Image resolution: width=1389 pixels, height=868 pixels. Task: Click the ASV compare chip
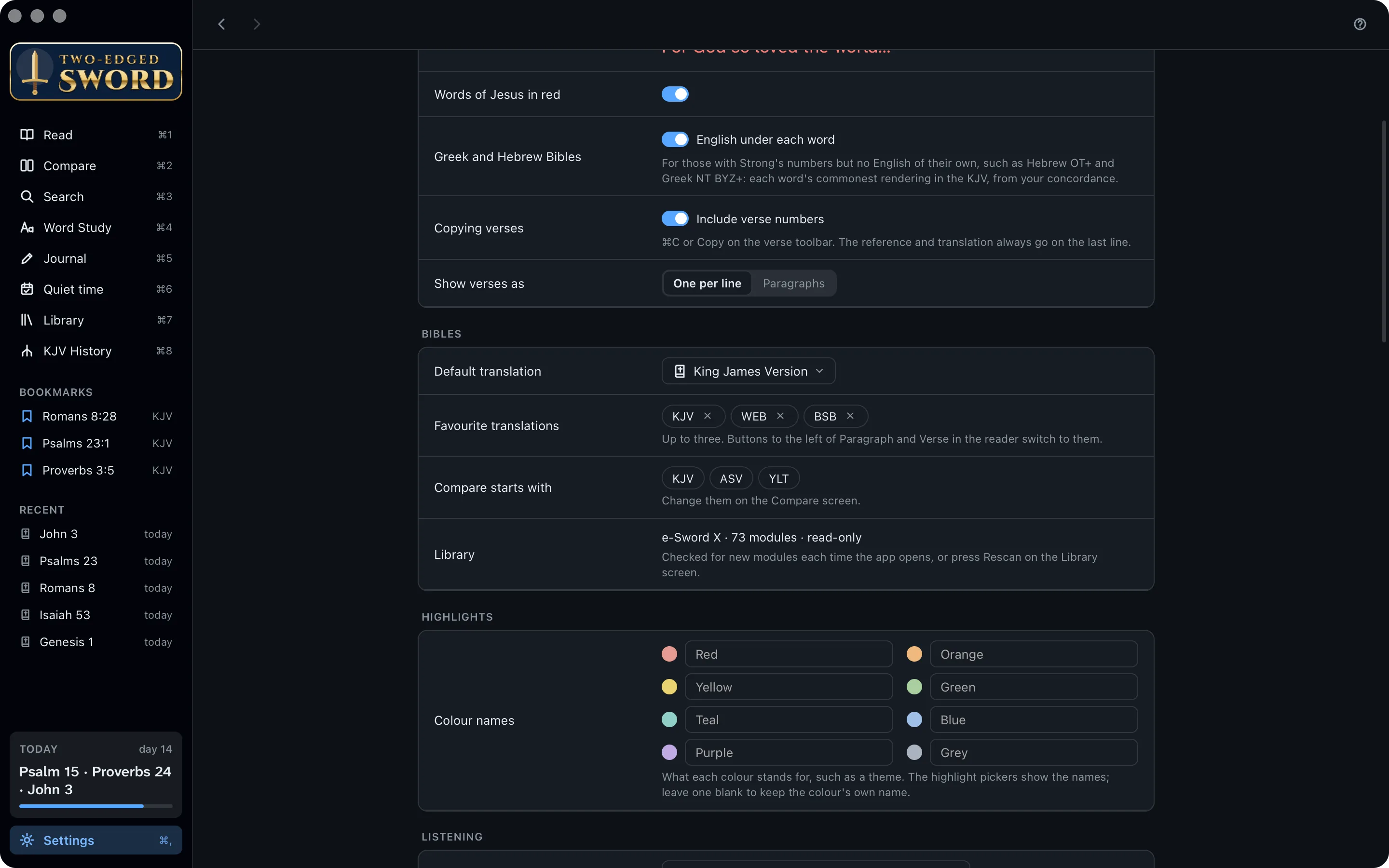[x=731, y=479]
